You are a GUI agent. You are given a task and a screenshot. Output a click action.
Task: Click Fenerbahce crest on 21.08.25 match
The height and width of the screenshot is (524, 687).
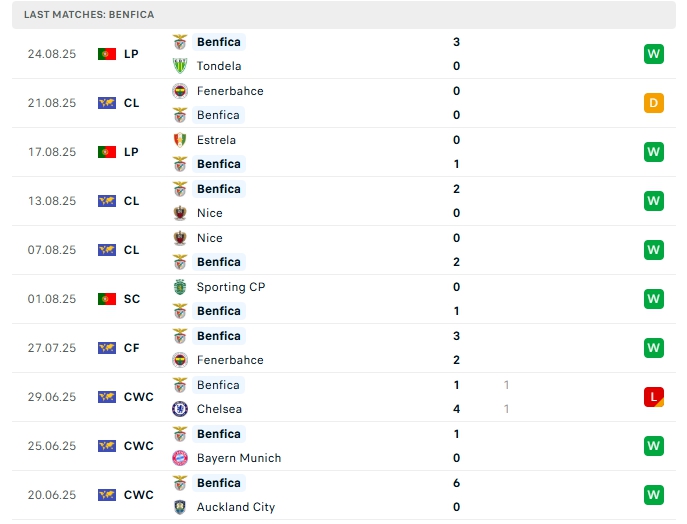180,91
